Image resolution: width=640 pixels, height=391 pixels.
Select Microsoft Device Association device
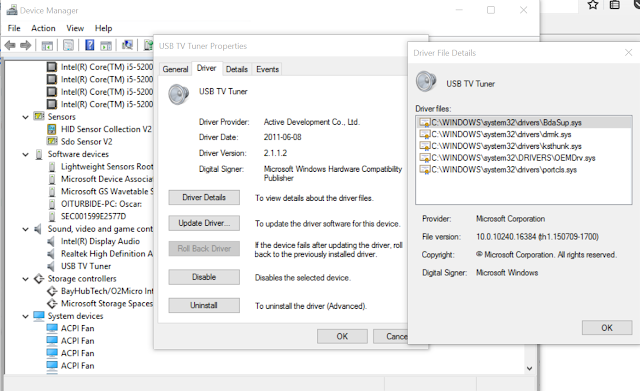107,179
